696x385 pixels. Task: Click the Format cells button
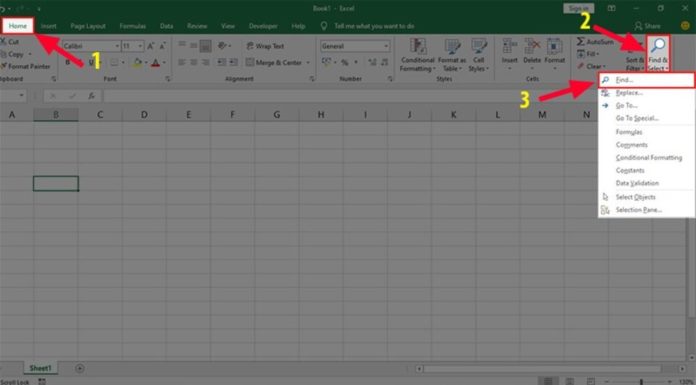[554, 55]
